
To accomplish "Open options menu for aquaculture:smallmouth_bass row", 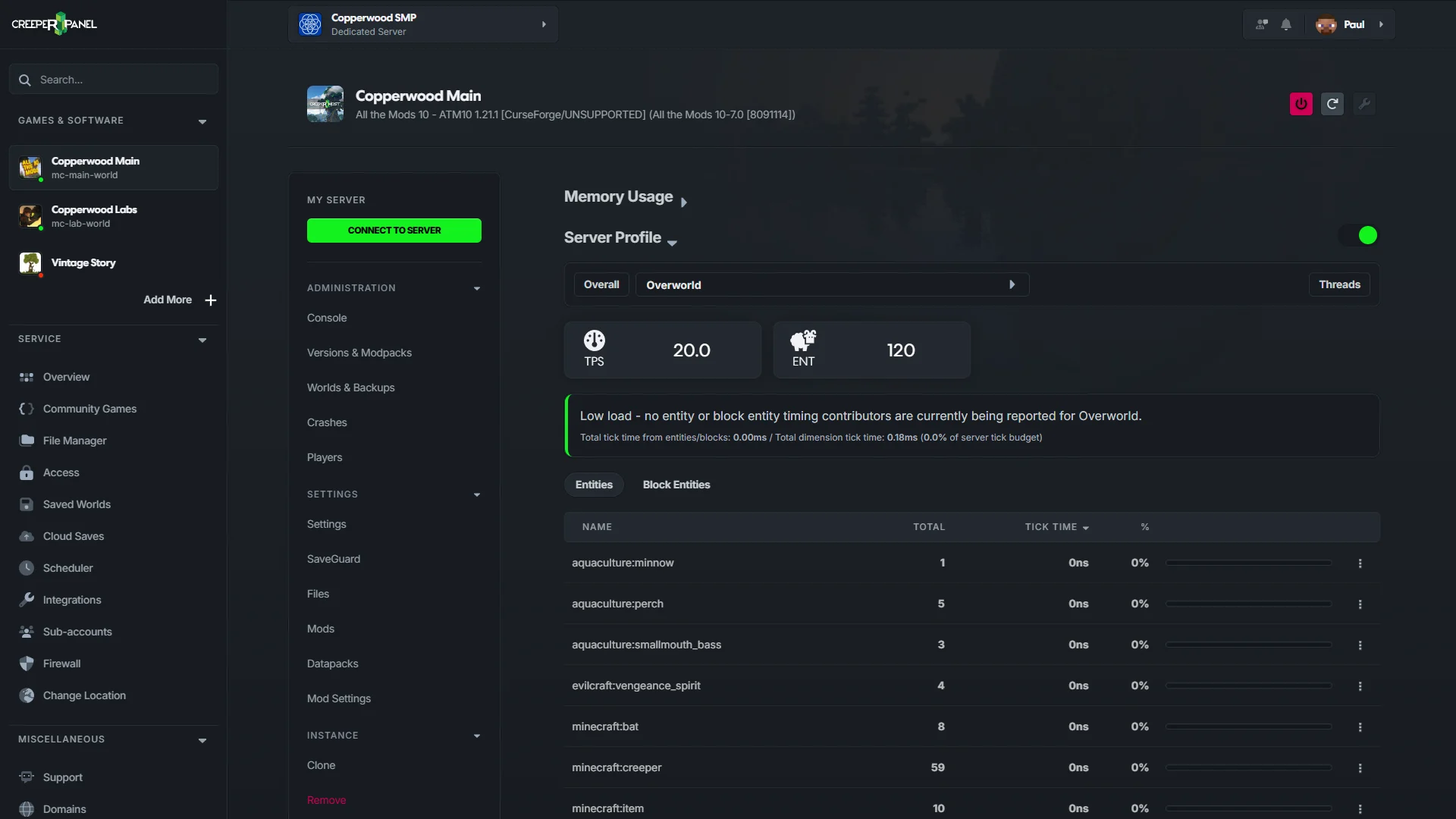I will 1360,645.
